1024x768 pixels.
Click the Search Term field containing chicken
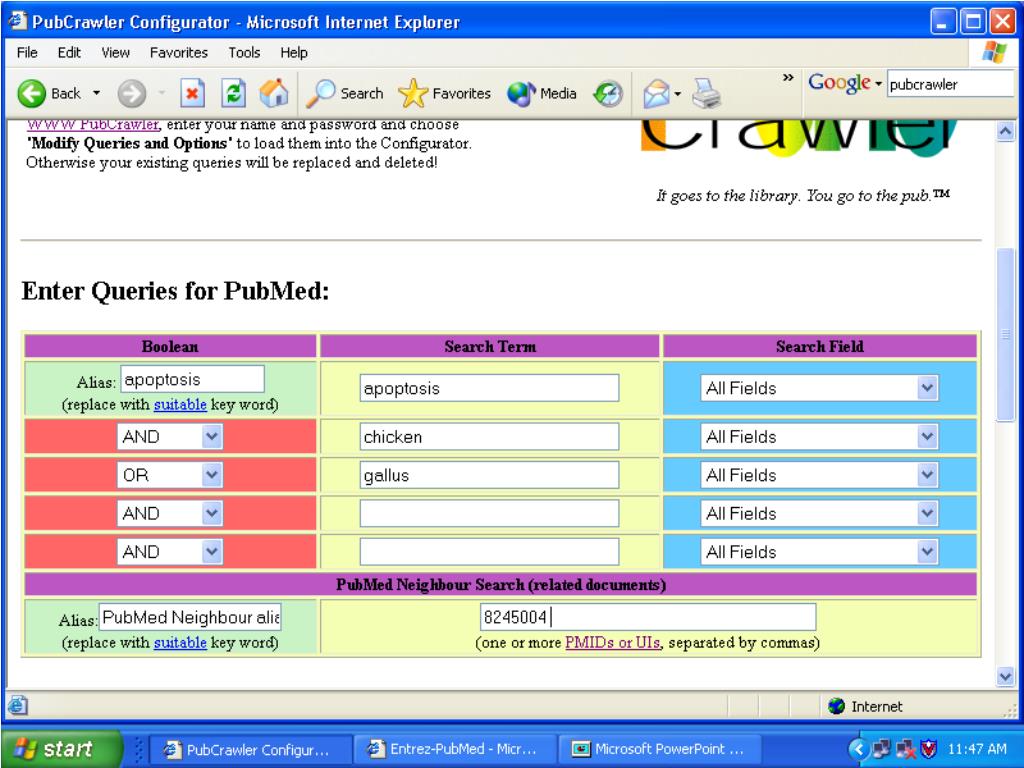pos(489,436)
